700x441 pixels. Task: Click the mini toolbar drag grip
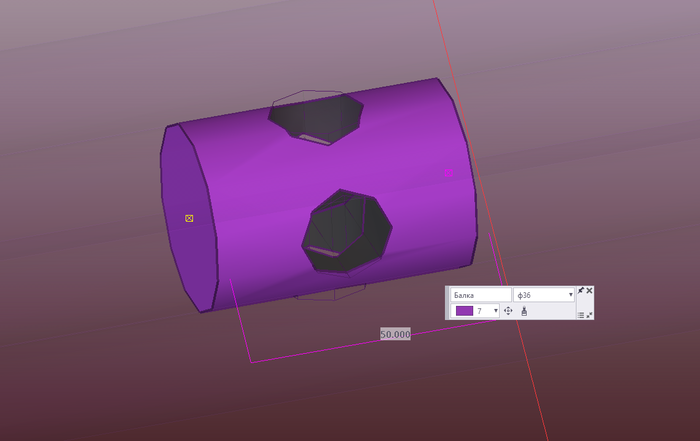(x=447, y=303)
